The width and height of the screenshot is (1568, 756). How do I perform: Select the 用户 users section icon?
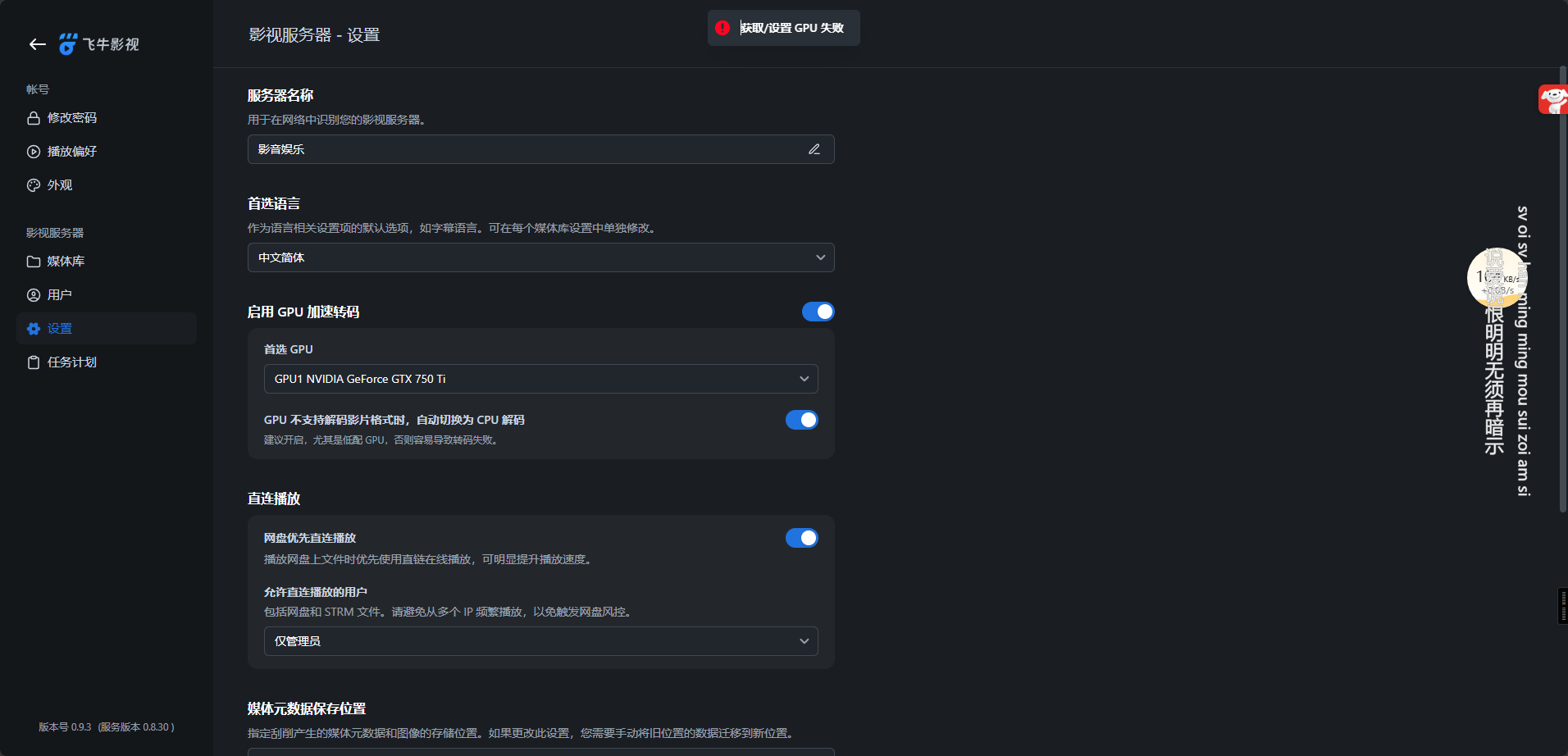pos(34,294)
